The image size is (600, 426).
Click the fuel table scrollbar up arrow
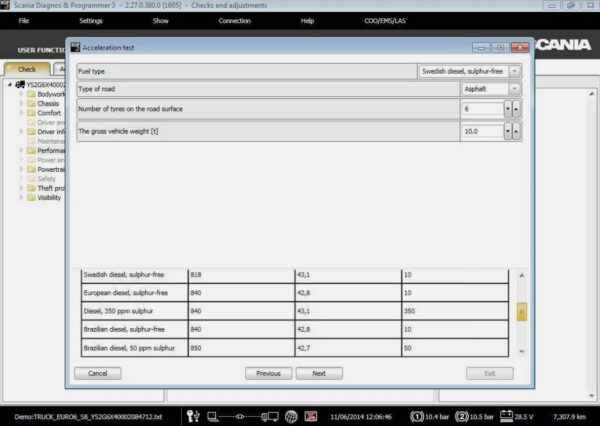(x=522, y=275)
